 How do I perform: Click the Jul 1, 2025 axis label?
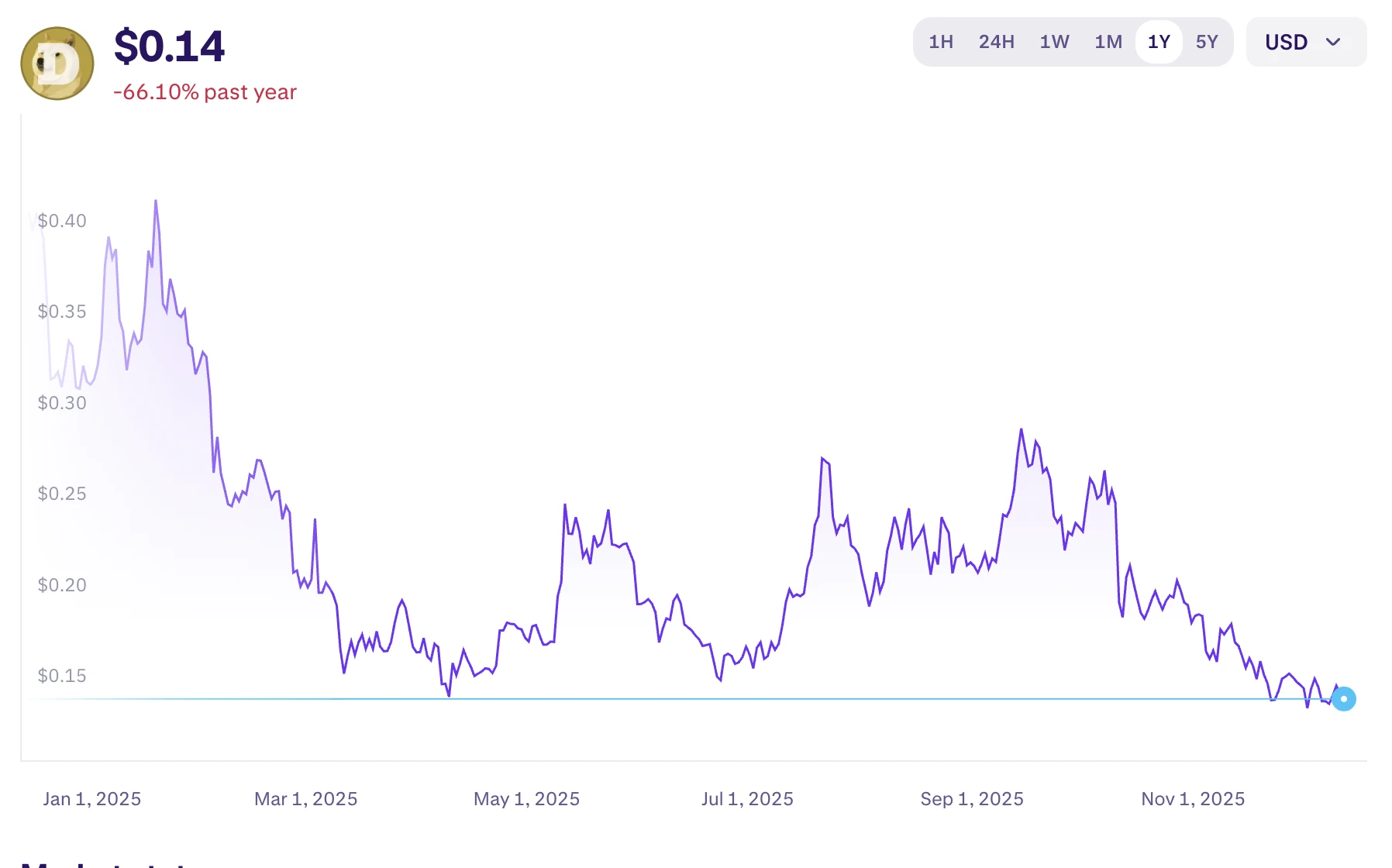pos(747,799)
